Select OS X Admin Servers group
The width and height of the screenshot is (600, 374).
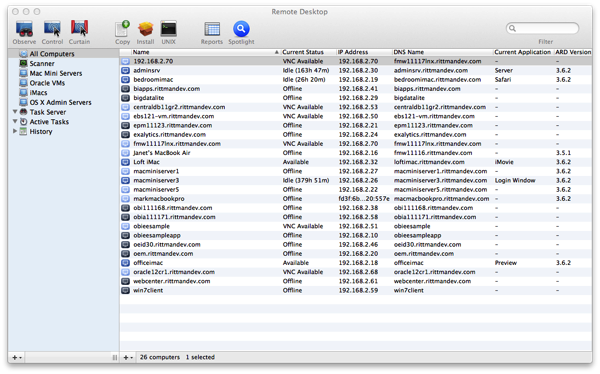point(60,102)
